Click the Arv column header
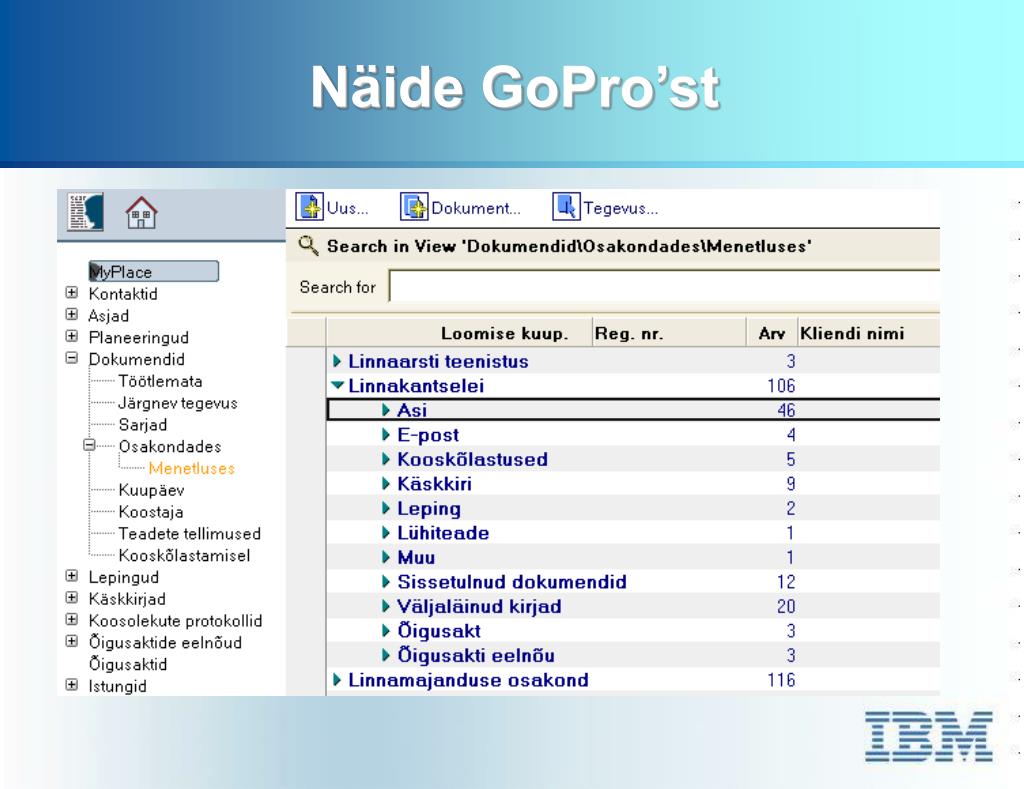 click(771, 334)
